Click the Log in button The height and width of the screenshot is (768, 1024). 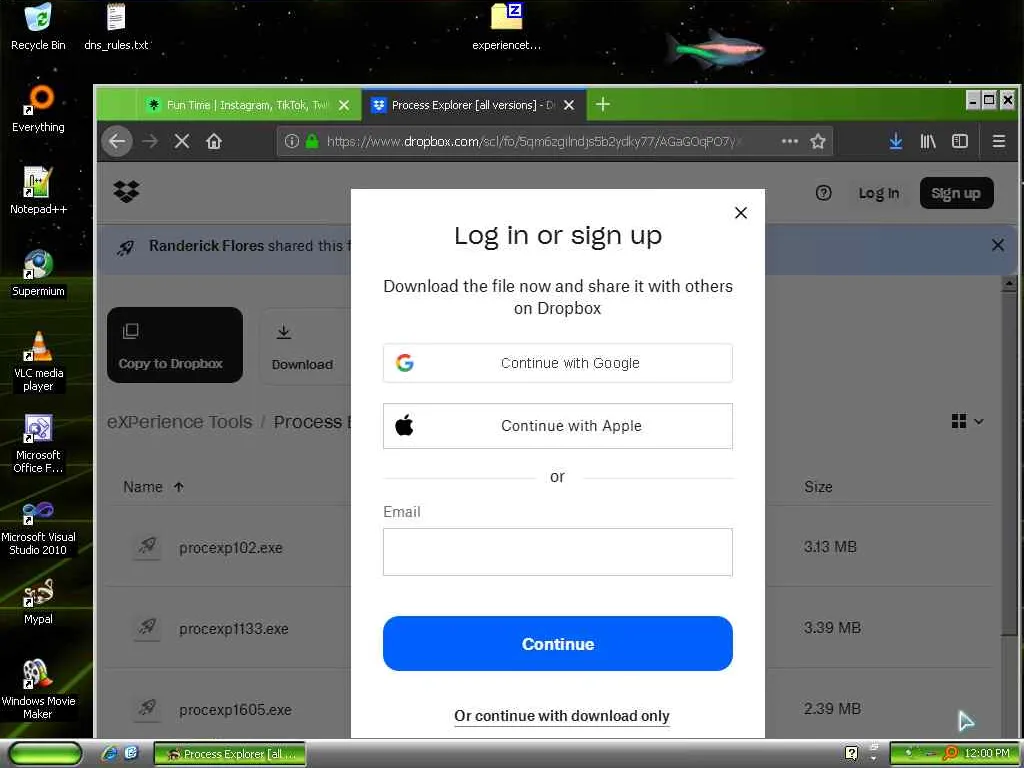[878, 193]
